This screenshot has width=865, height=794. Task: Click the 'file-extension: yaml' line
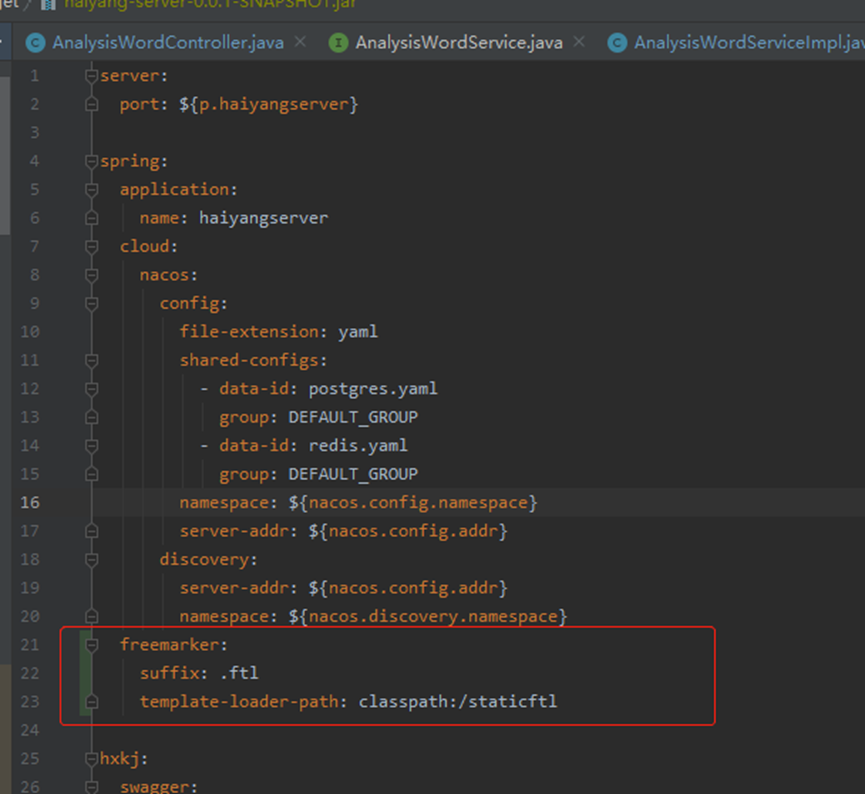tap(279, 332)
